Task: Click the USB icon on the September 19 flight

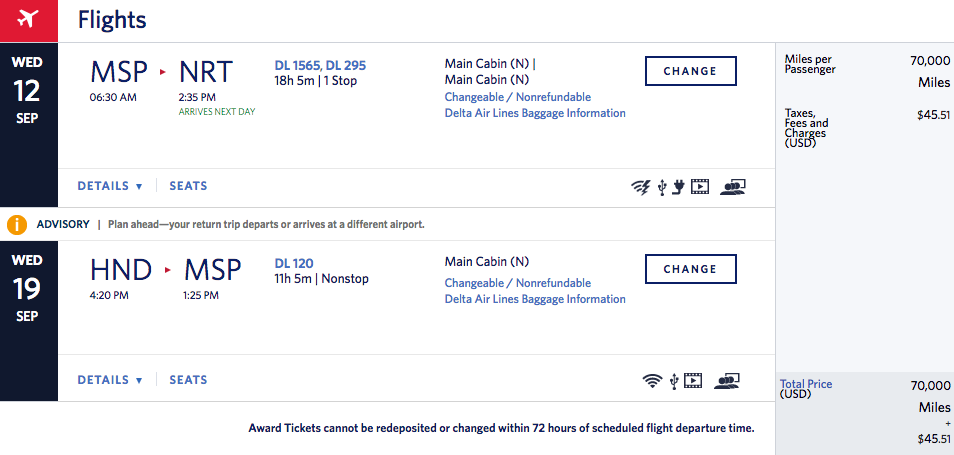Action: click(x=674, y=380)
